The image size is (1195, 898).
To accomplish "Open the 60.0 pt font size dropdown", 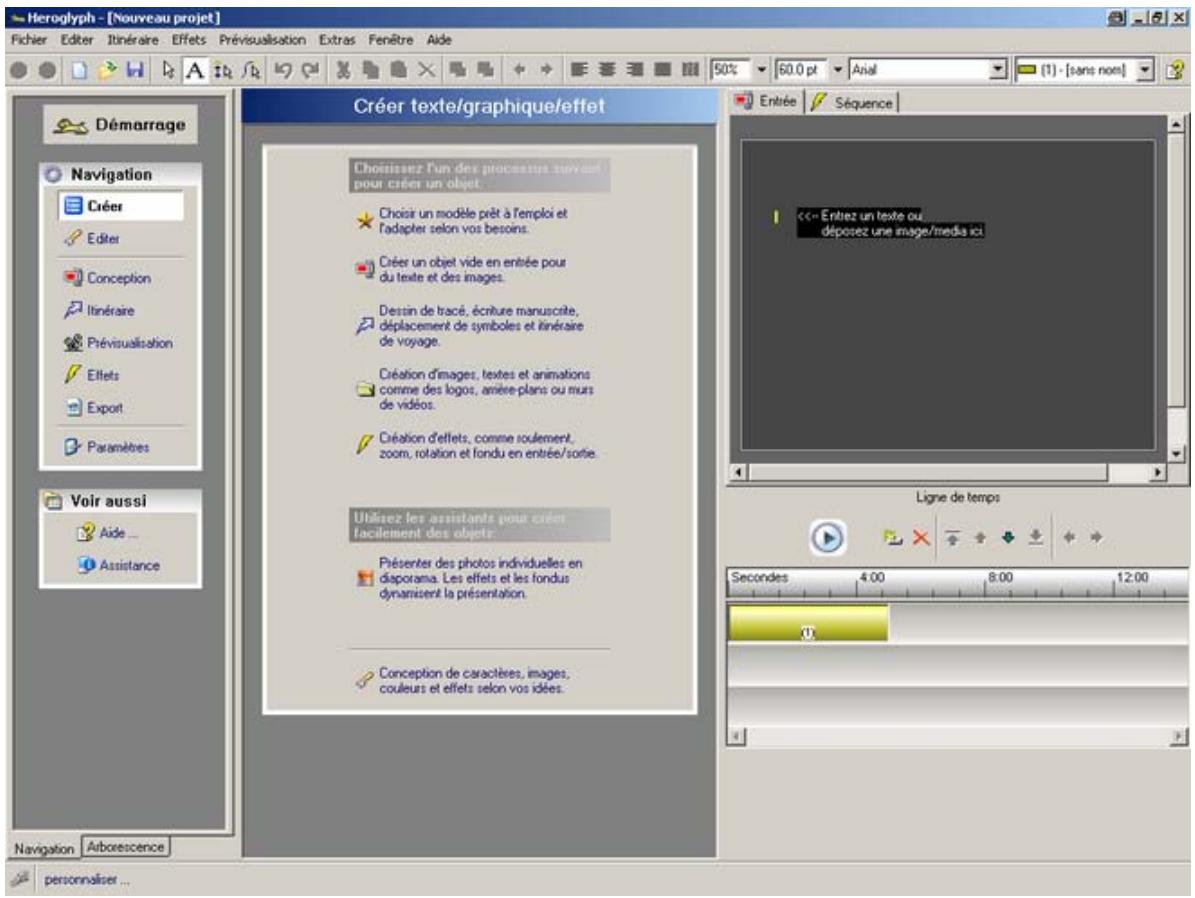I will pyautogui.click(x=838, y=70).
